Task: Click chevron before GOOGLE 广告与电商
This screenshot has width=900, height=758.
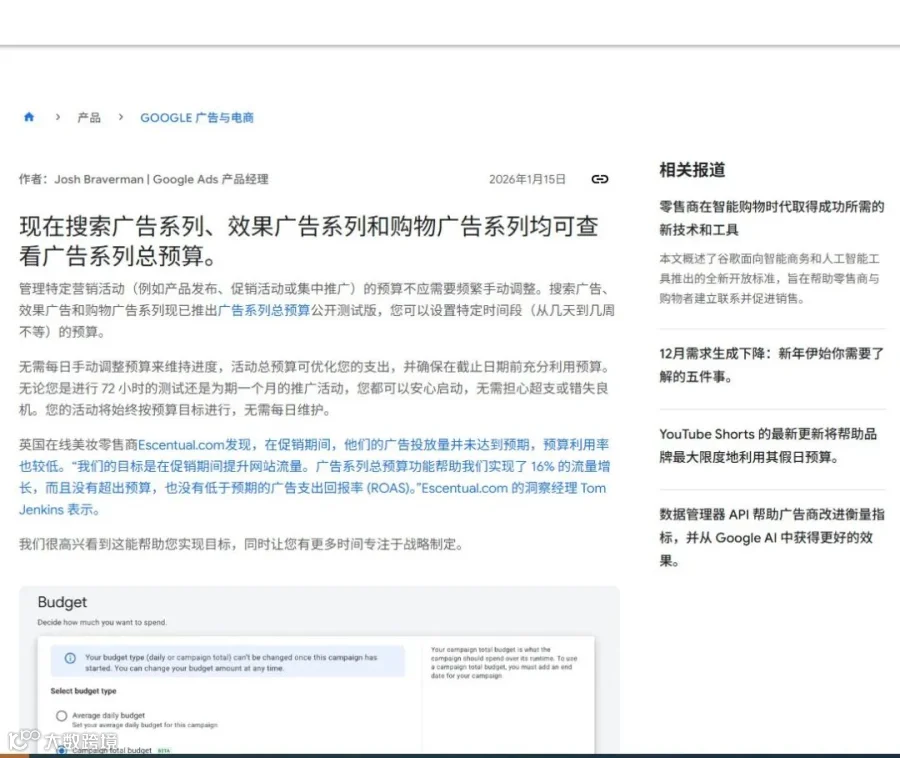Action: pyautogui.click(x=121, y=117)
